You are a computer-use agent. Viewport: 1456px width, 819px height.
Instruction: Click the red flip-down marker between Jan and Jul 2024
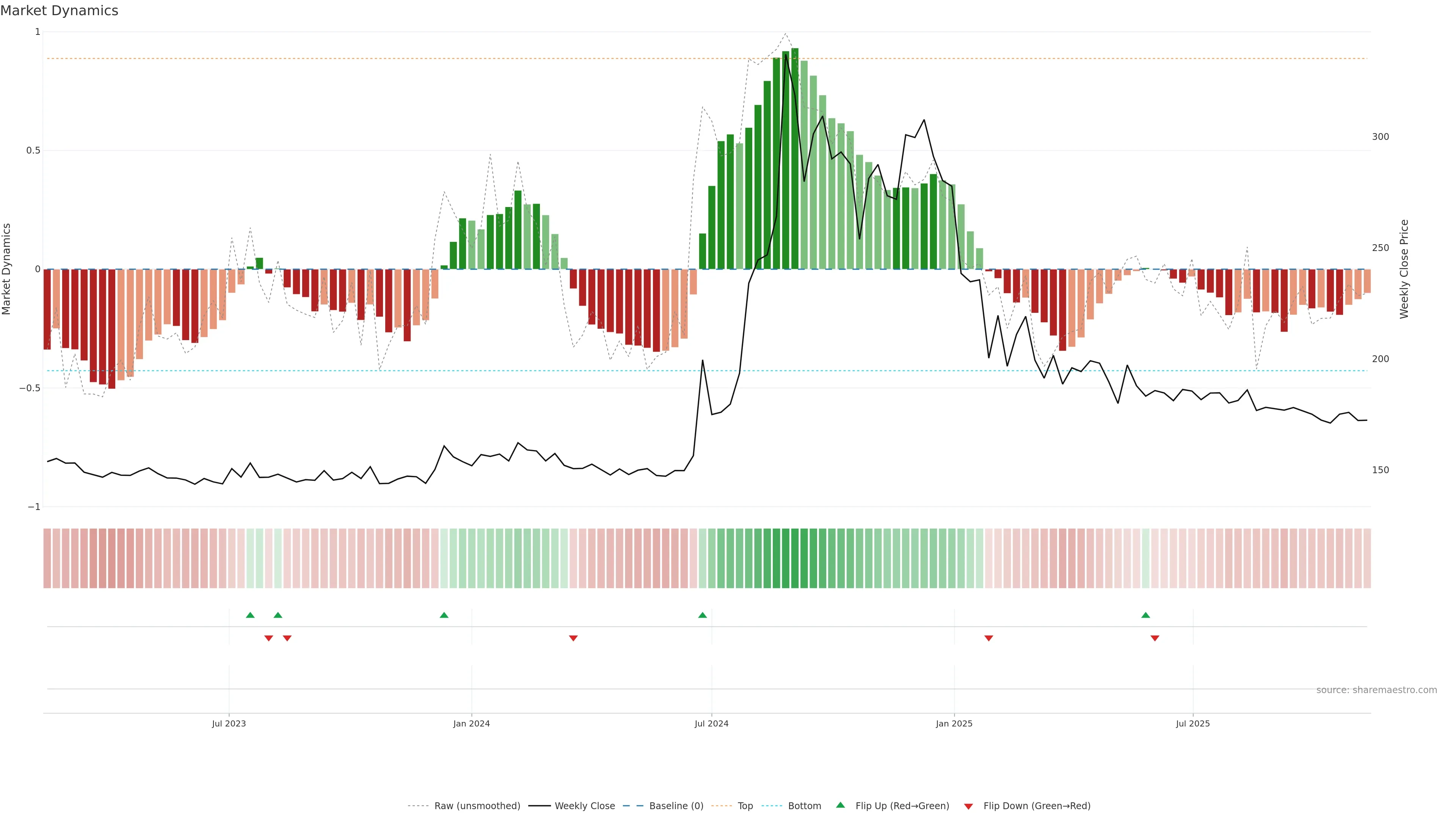coord(573,638)
